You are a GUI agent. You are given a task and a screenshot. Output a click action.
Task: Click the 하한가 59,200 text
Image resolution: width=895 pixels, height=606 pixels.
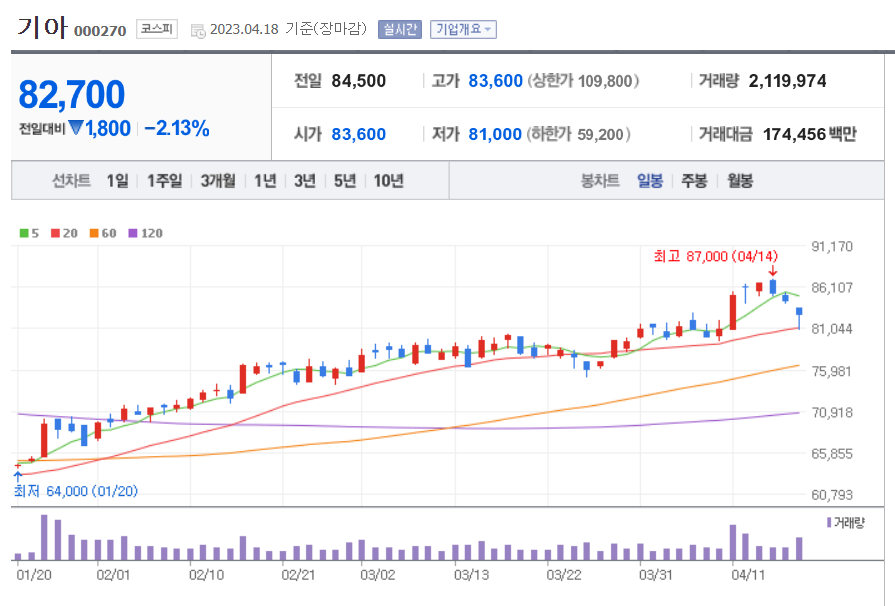coord(578,134)
